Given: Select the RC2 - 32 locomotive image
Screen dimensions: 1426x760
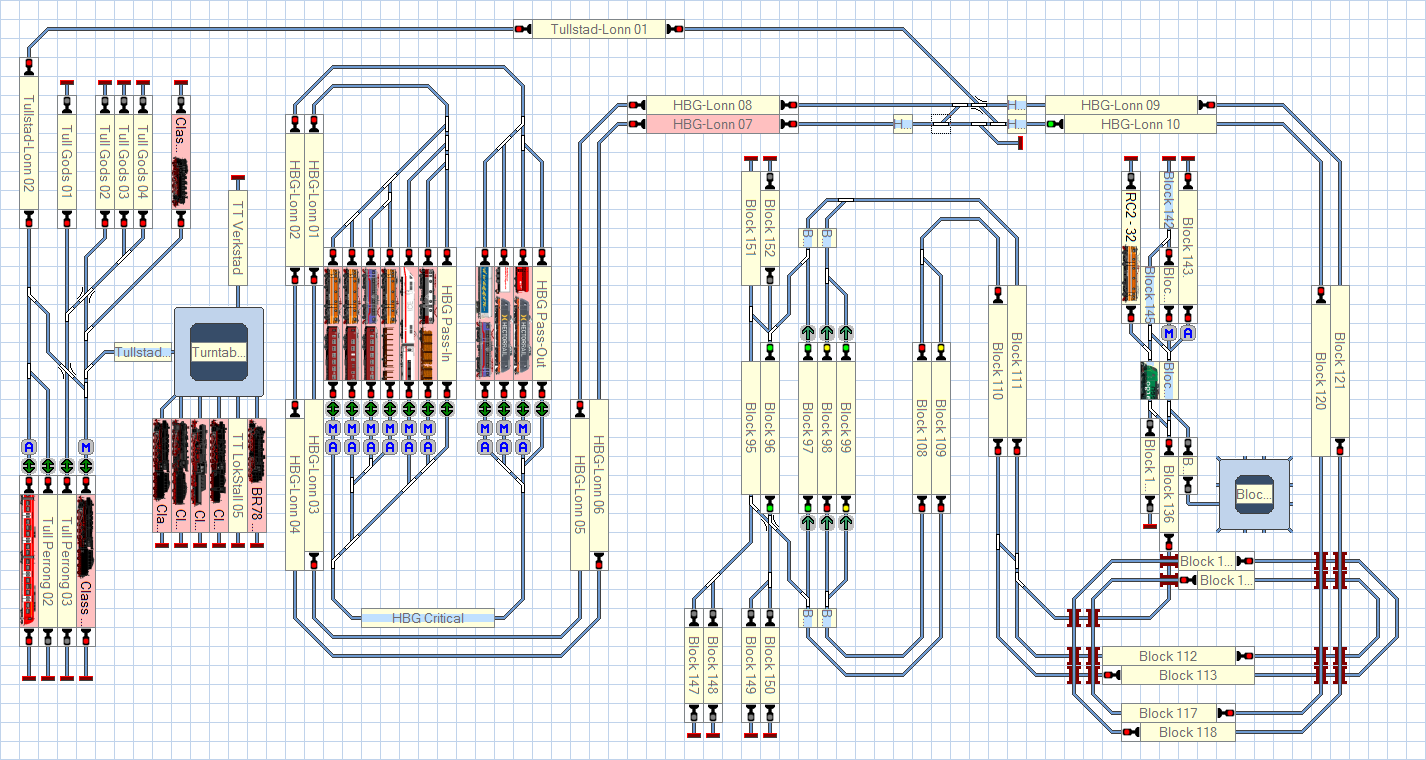Looking at the screenshot, I should coord(1130,274).
